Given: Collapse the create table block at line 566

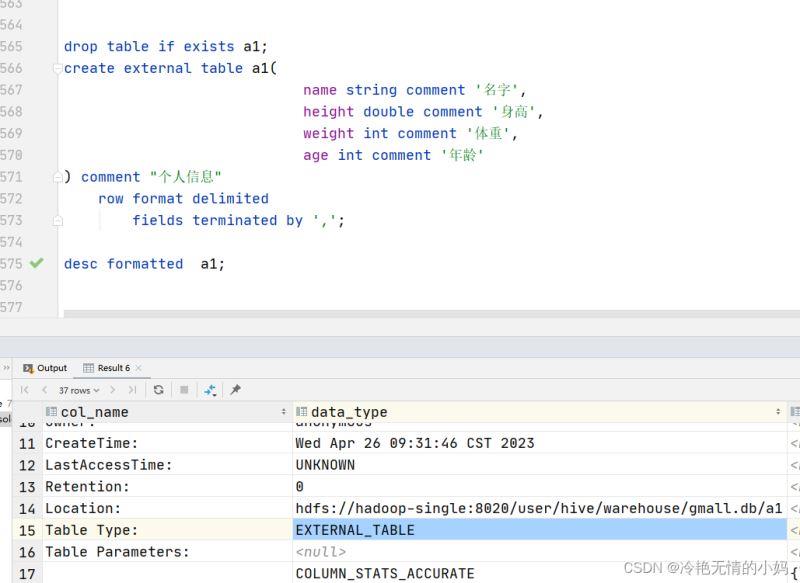Looking at the screenshot, I should click(58, 68).
